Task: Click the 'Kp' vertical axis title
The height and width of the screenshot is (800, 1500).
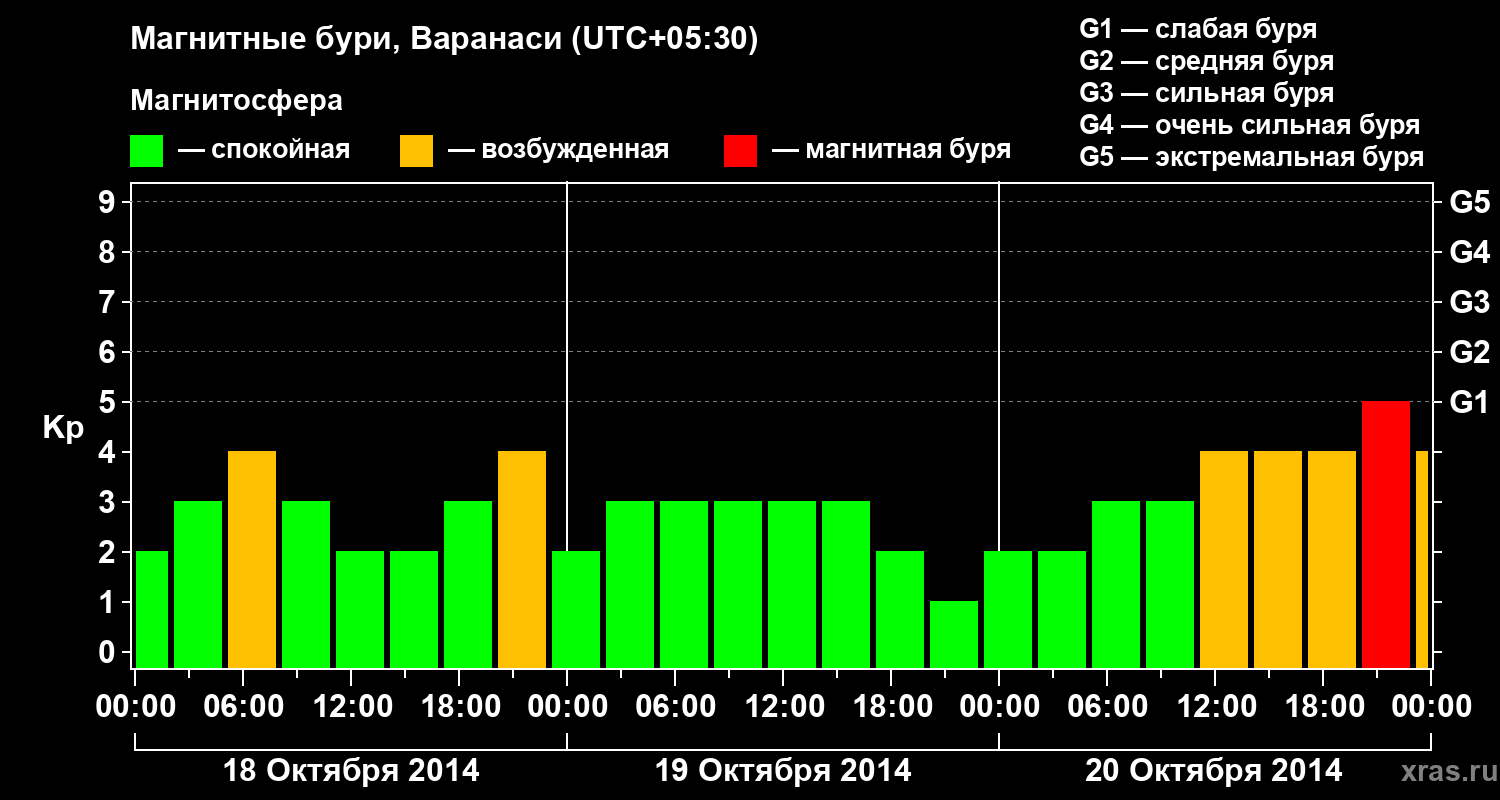Action: 63,427
